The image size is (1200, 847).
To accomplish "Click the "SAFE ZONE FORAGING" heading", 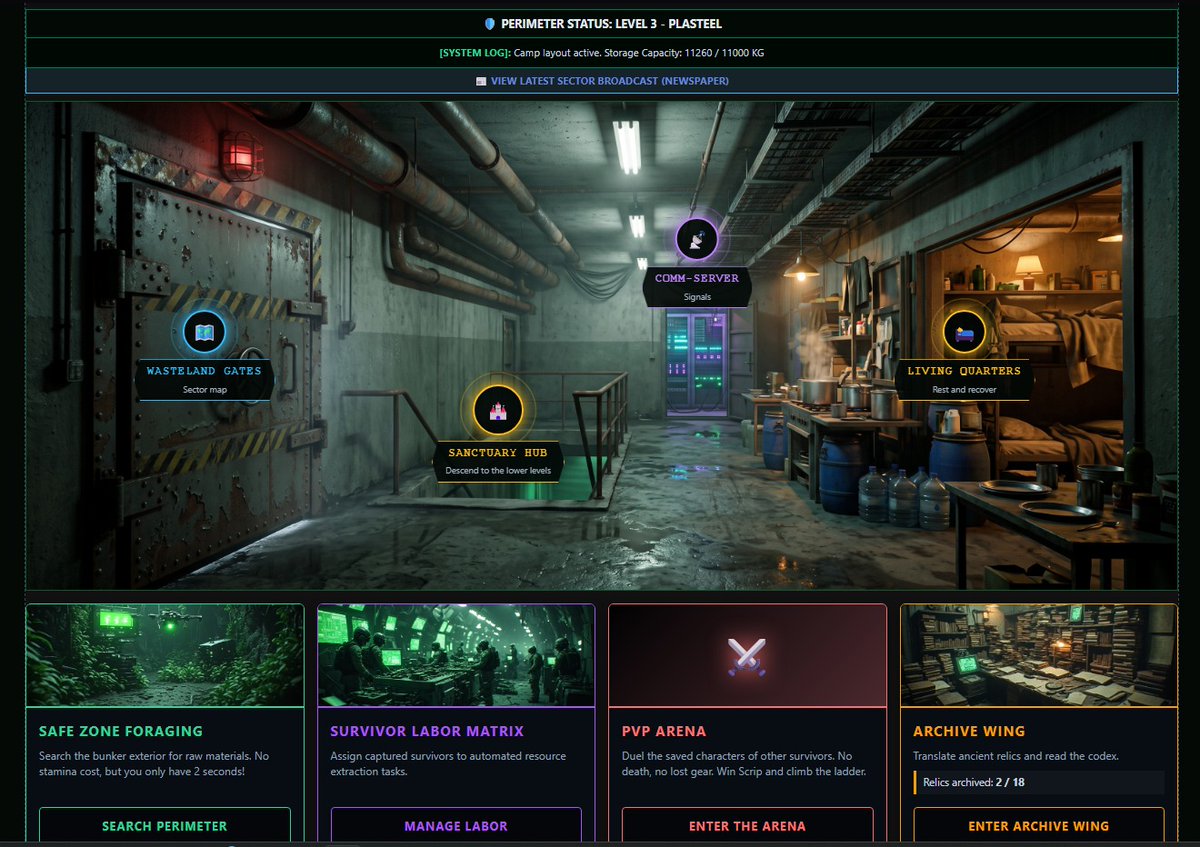I will click(120, 731).
